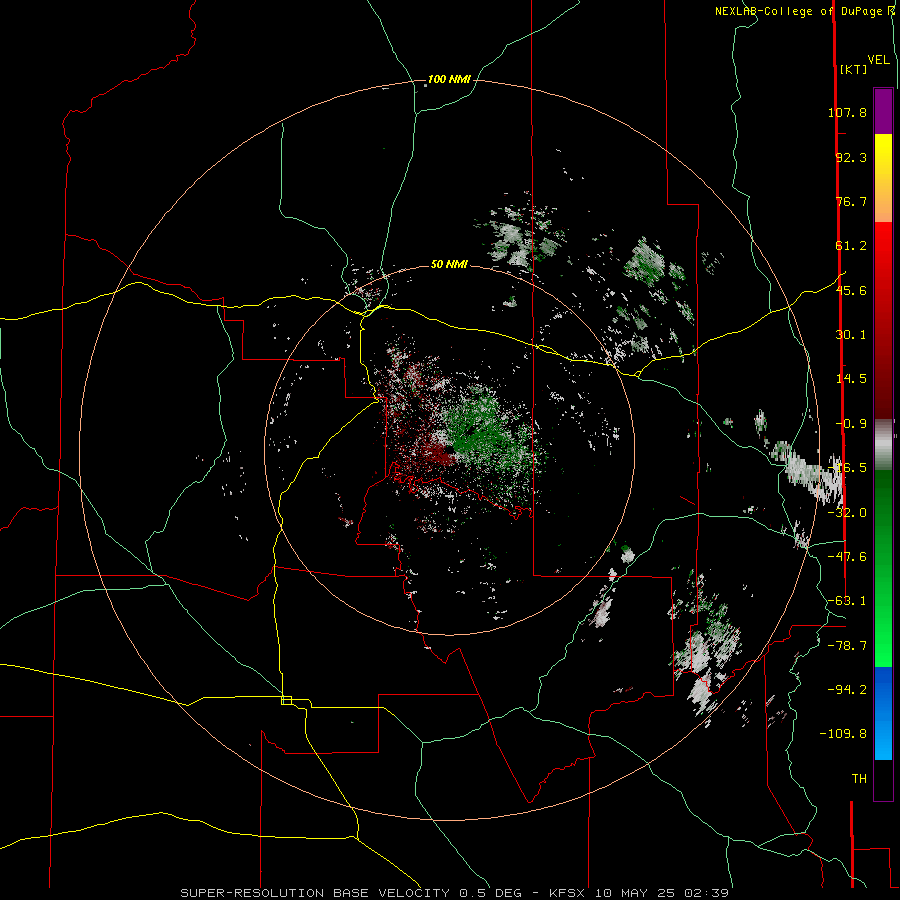The height and width of the screenshot is (900, 900).
Task: Click the KT unit label
Action: [853, 69]
